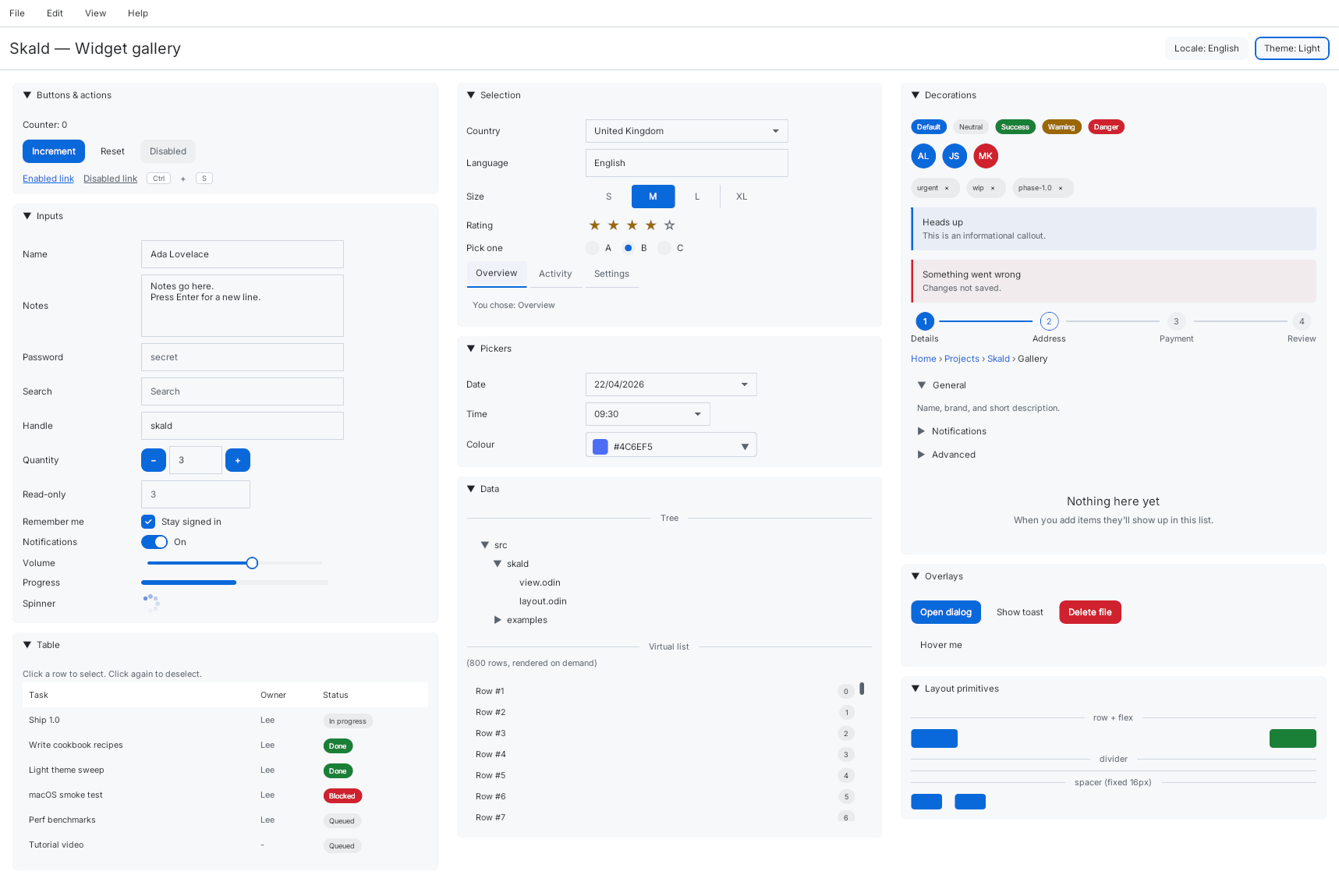Click the Increment button
1339x896 pixels.
(x=54, y=151)
